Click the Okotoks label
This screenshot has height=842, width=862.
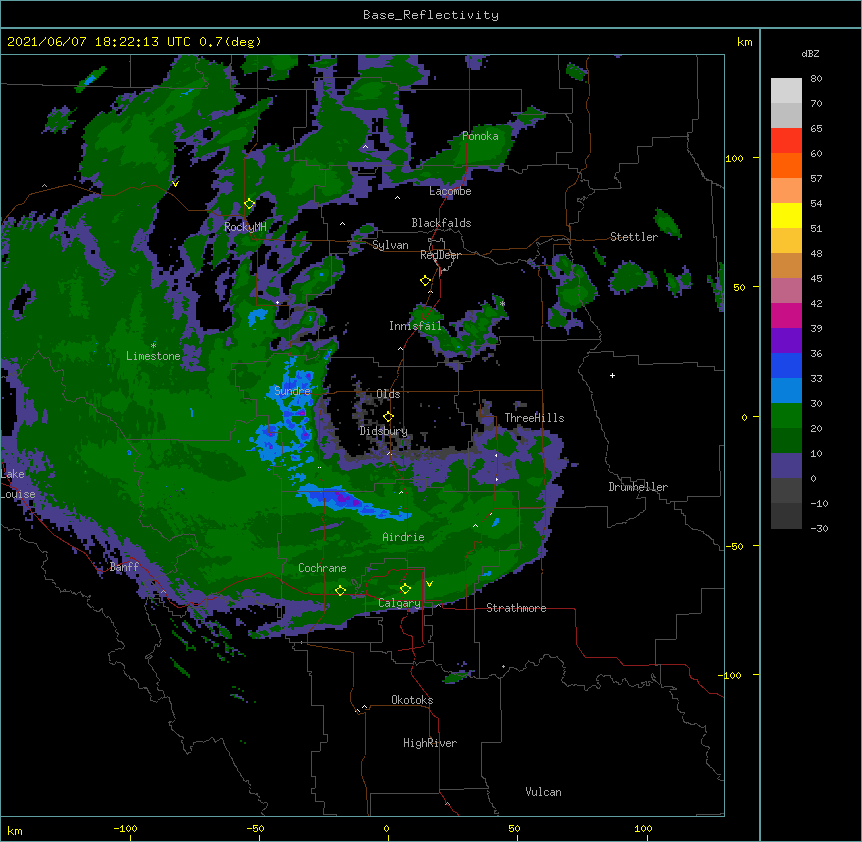point(412,700)
